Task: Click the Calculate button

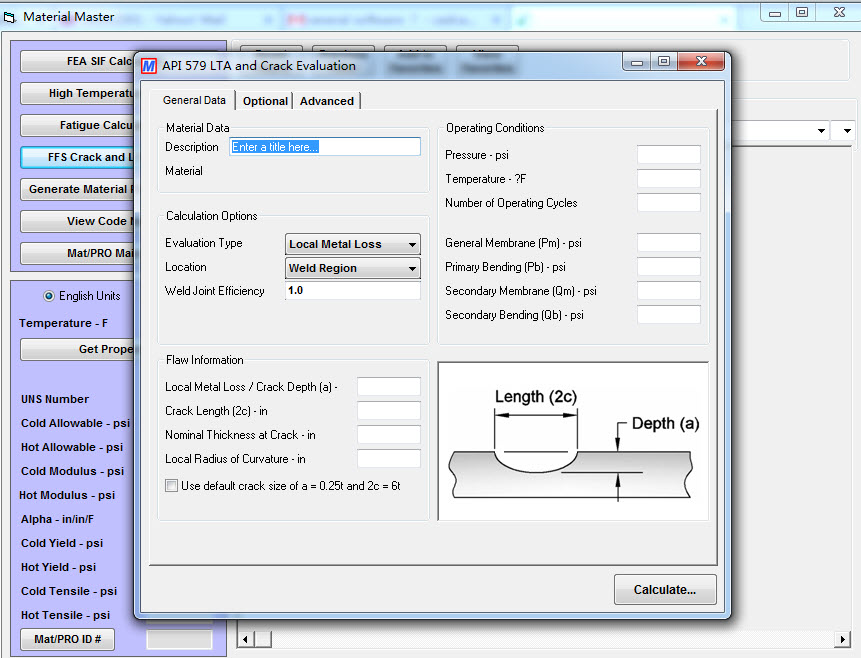Action: click(665, 589)
